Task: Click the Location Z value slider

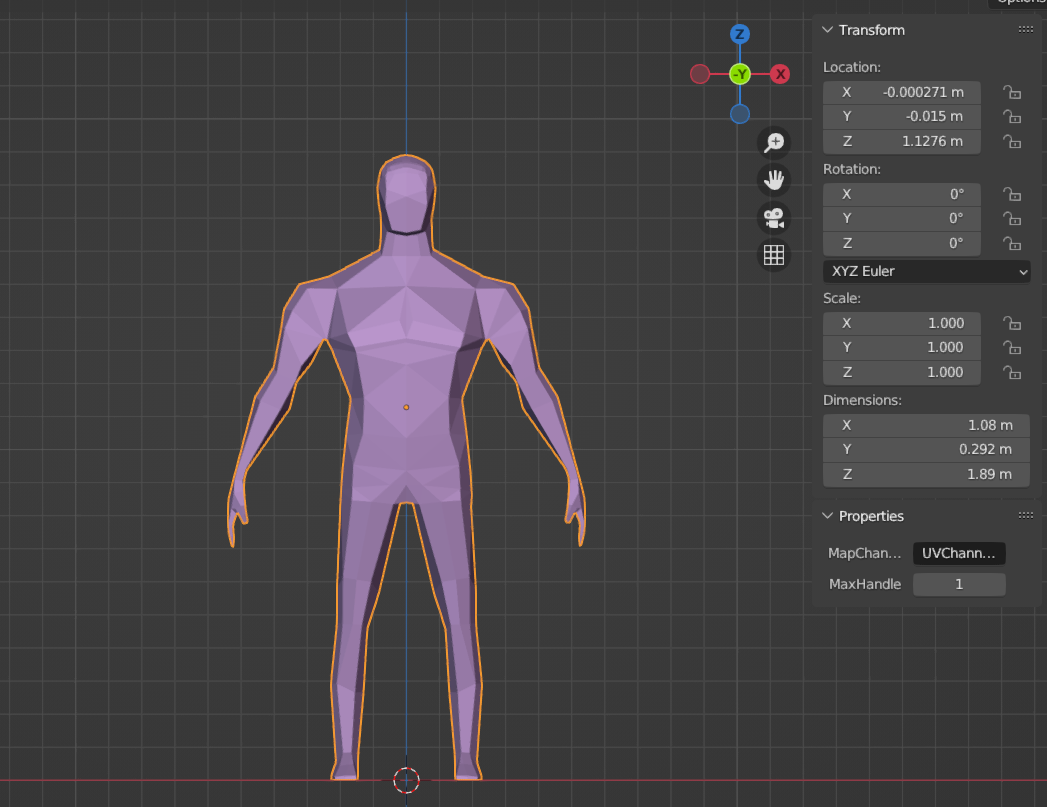Action: click(x=901, y=141)
